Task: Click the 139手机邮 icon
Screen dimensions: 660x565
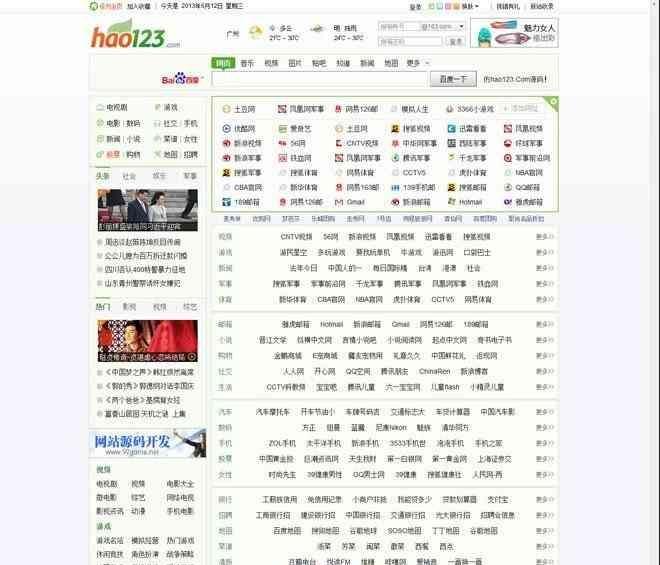Action: coord(395,187)
